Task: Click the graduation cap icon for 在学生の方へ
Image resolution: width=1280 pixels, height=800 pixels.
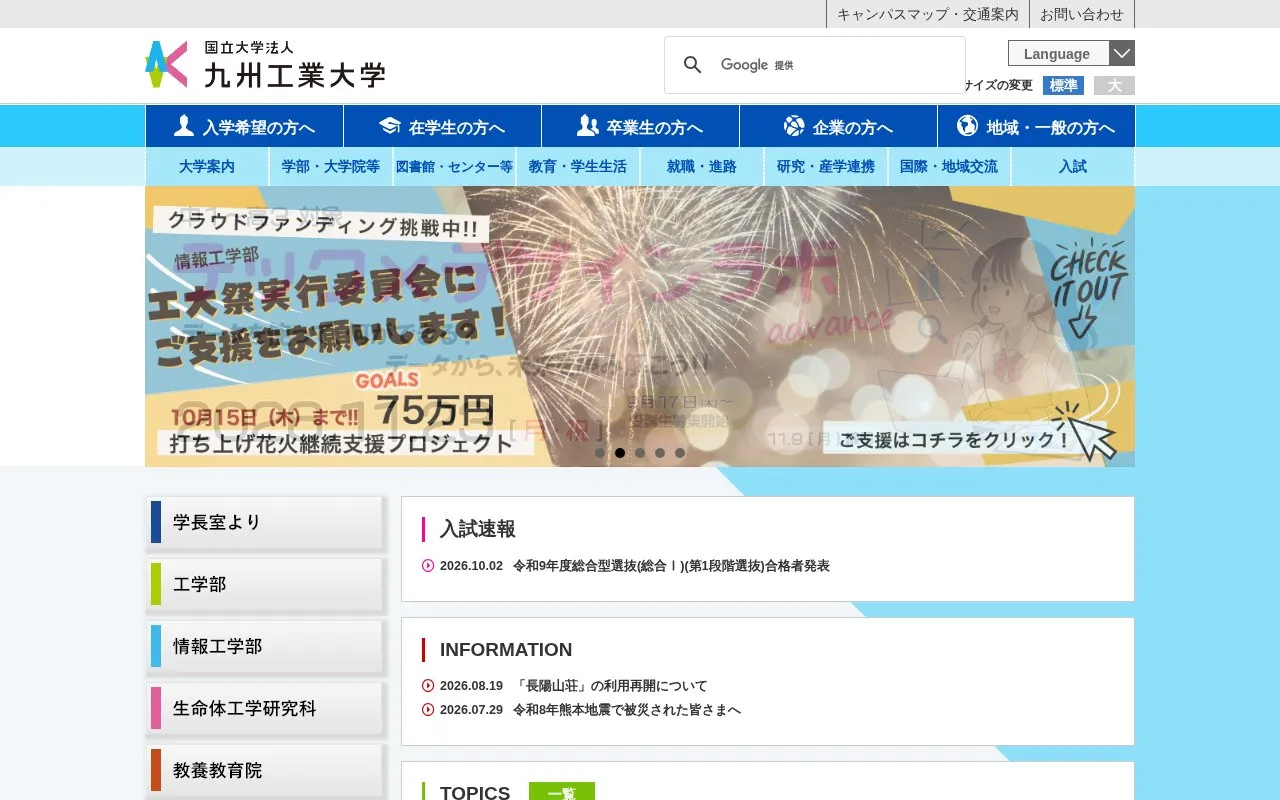Action: click(390, 126)
